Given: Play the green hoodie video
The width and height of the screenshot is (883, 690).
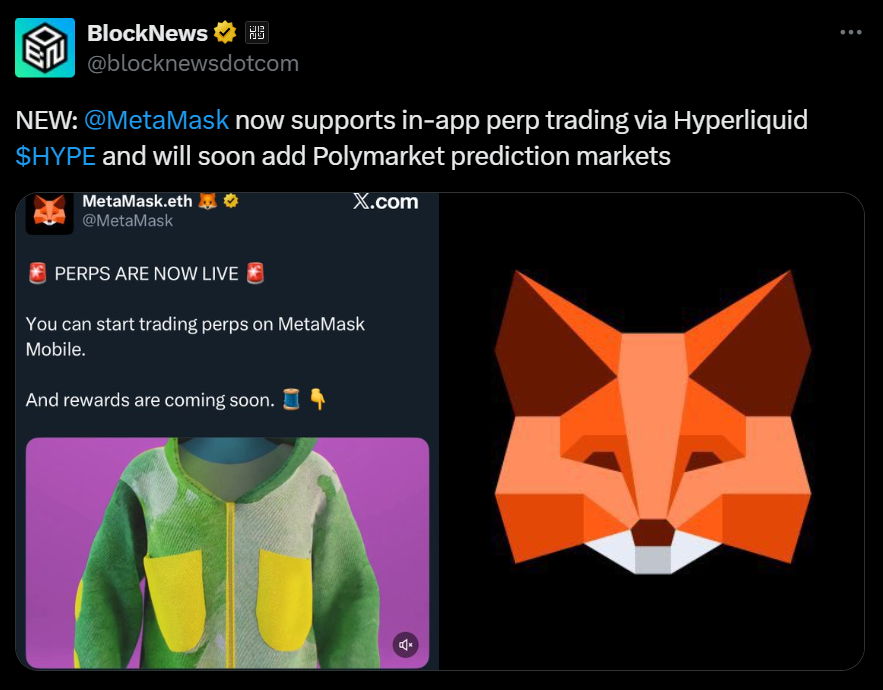Looking at the screenshot, I should click(x=227, y=552).
